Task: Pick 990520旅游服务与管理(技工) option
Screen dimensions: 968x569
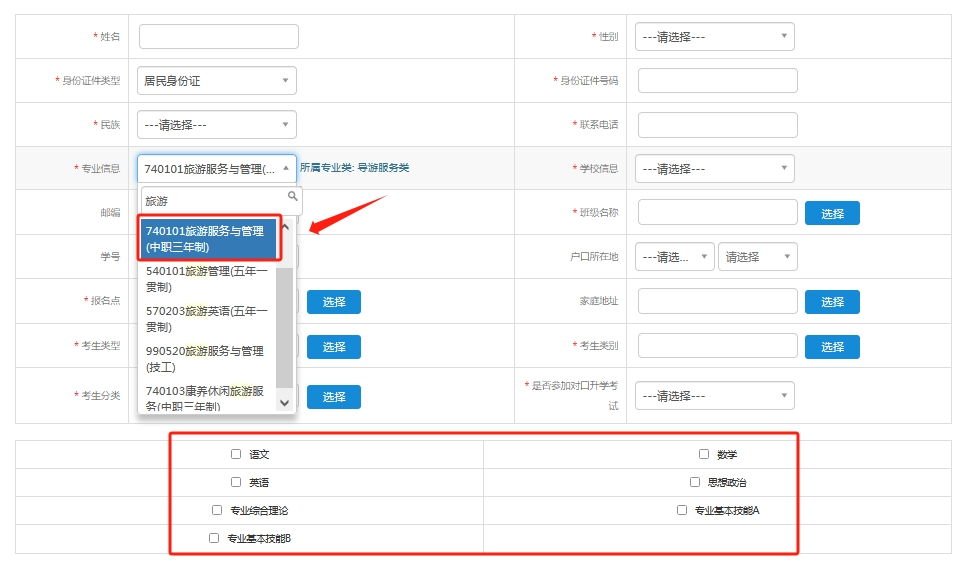Action: click(208, 359)
